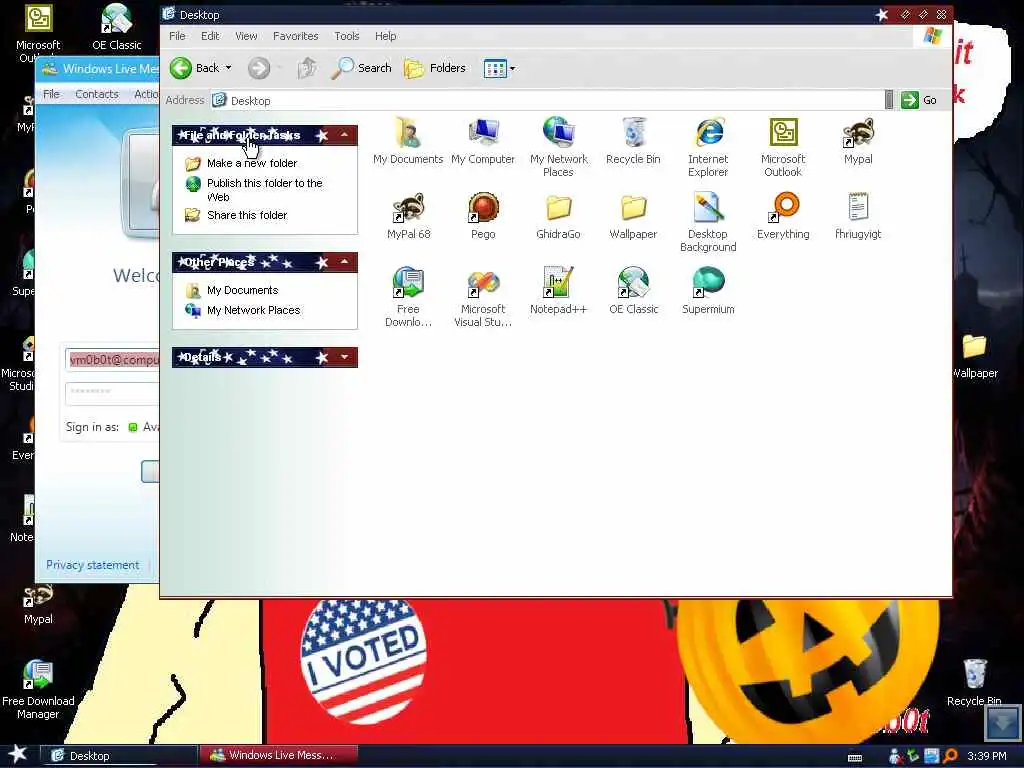Toggle the Folders pane button
Screen dimensions: 1024x768
[x=435, y=68]
